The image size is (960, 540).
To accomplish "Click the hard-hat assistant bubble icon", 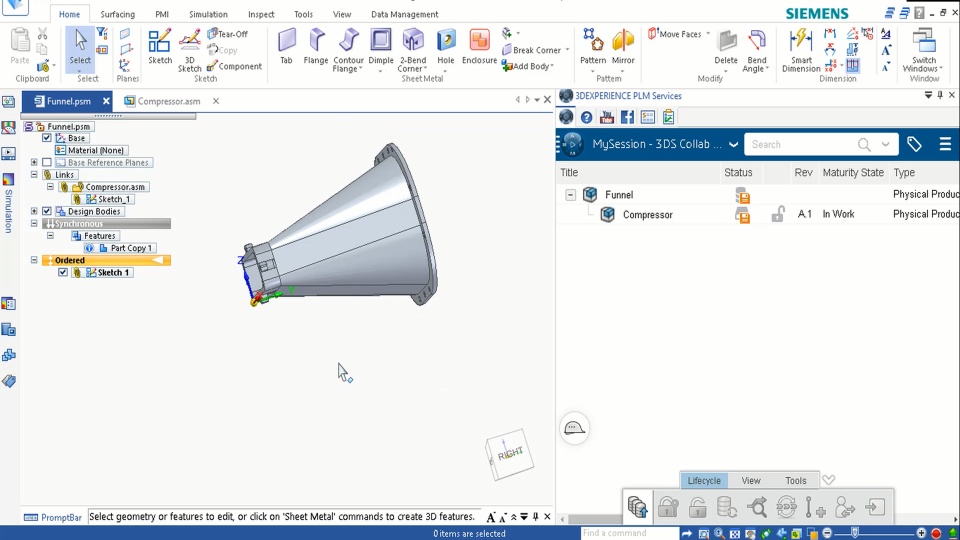I will point(574,428).
